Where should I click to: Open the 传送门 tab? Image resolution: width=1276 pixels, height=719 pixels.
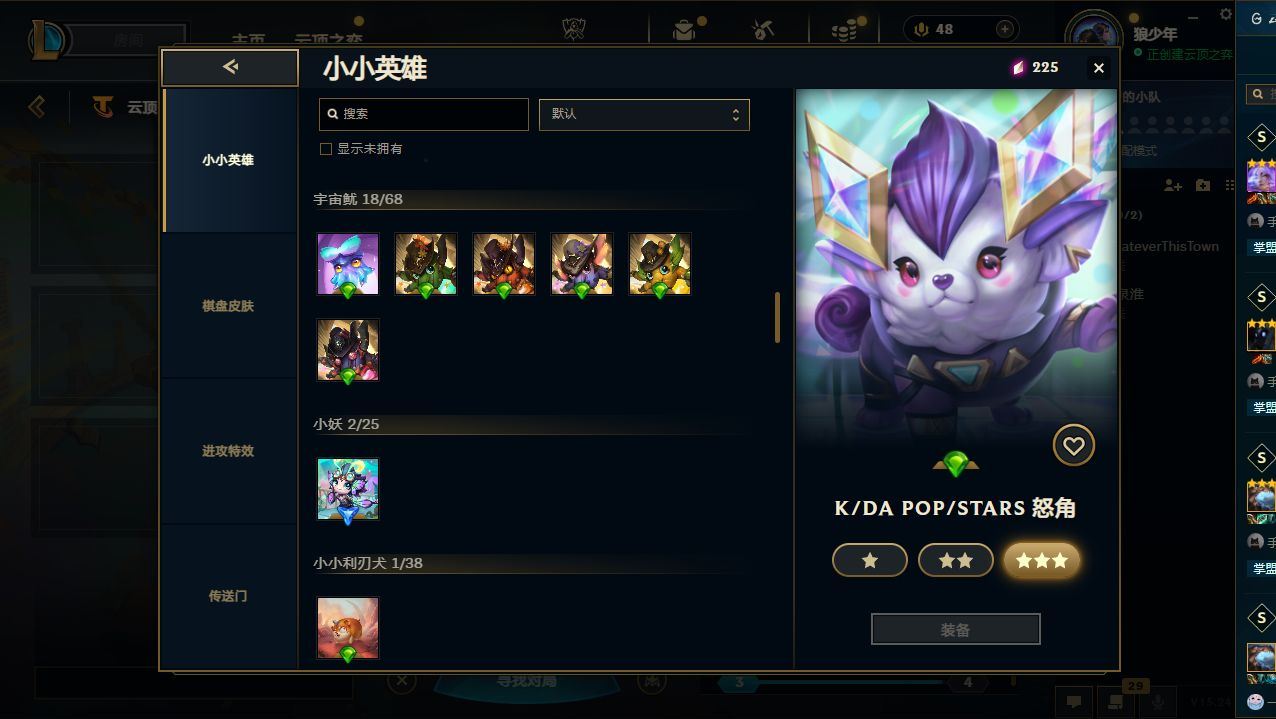tap(228, 596)
